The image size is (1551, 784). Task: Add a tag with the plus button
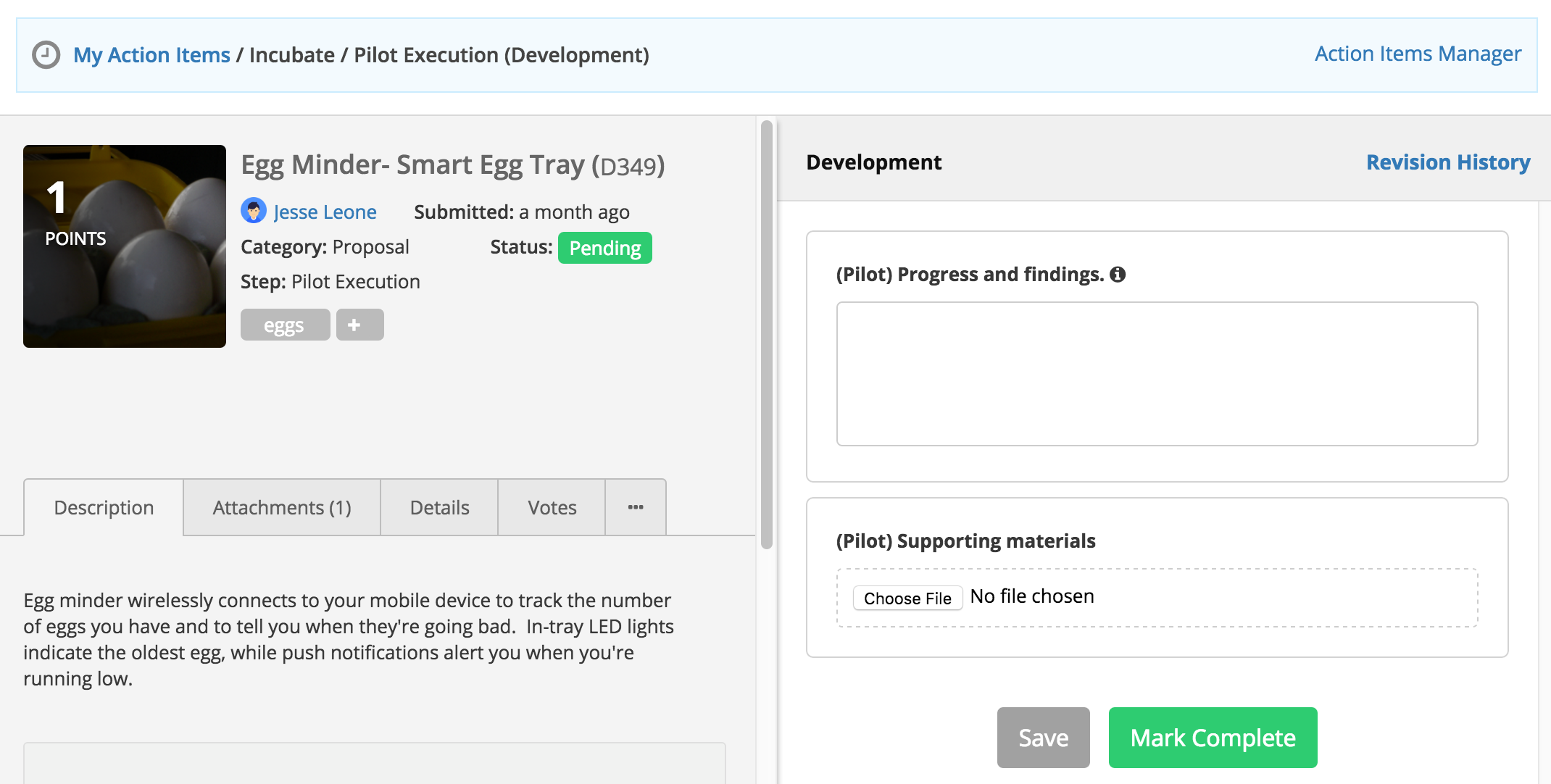tap(360, 325)
